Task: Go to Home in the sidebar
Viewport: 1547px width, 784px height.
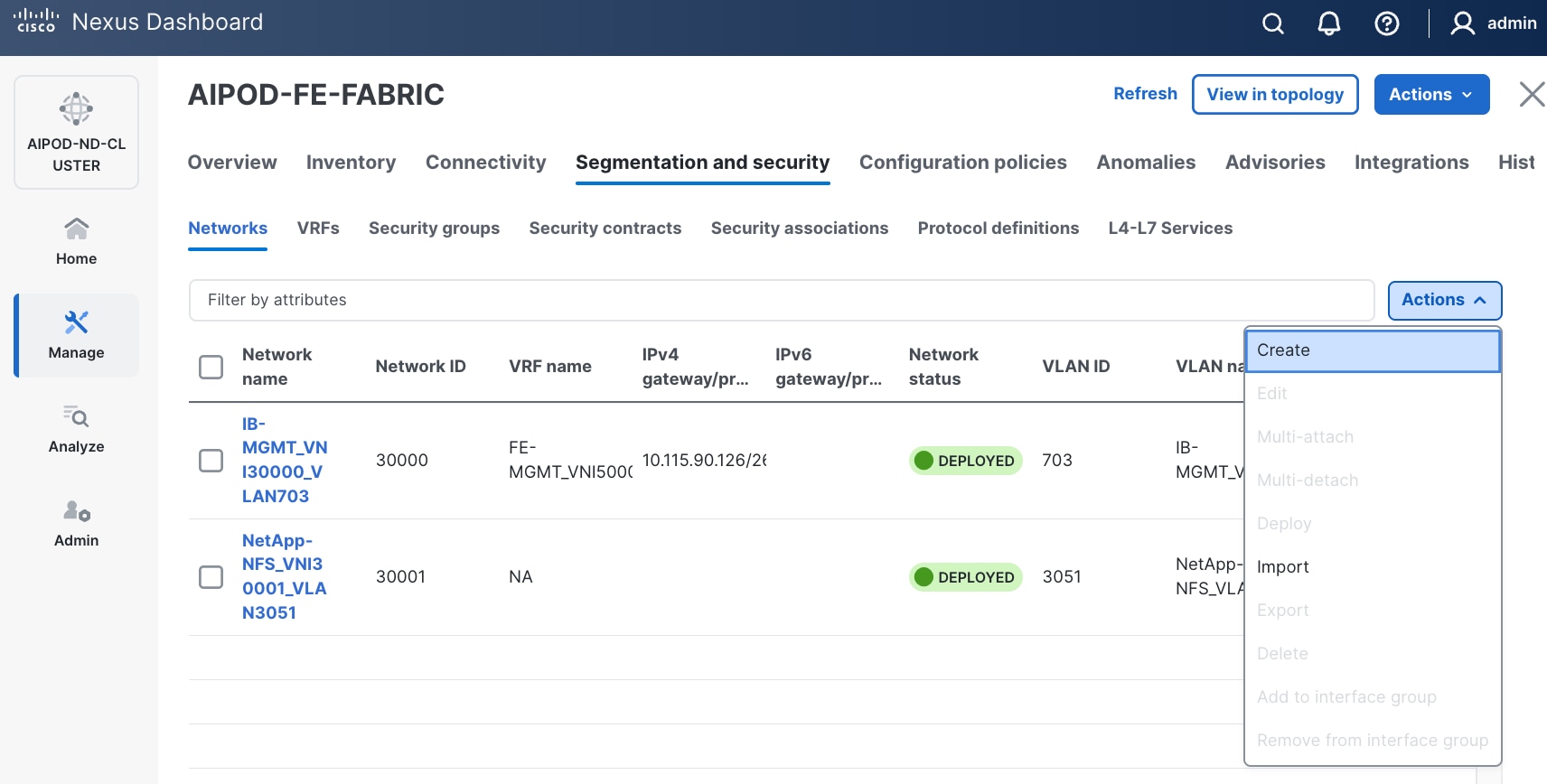Action: pyautogui.click(x=76, y=241)
